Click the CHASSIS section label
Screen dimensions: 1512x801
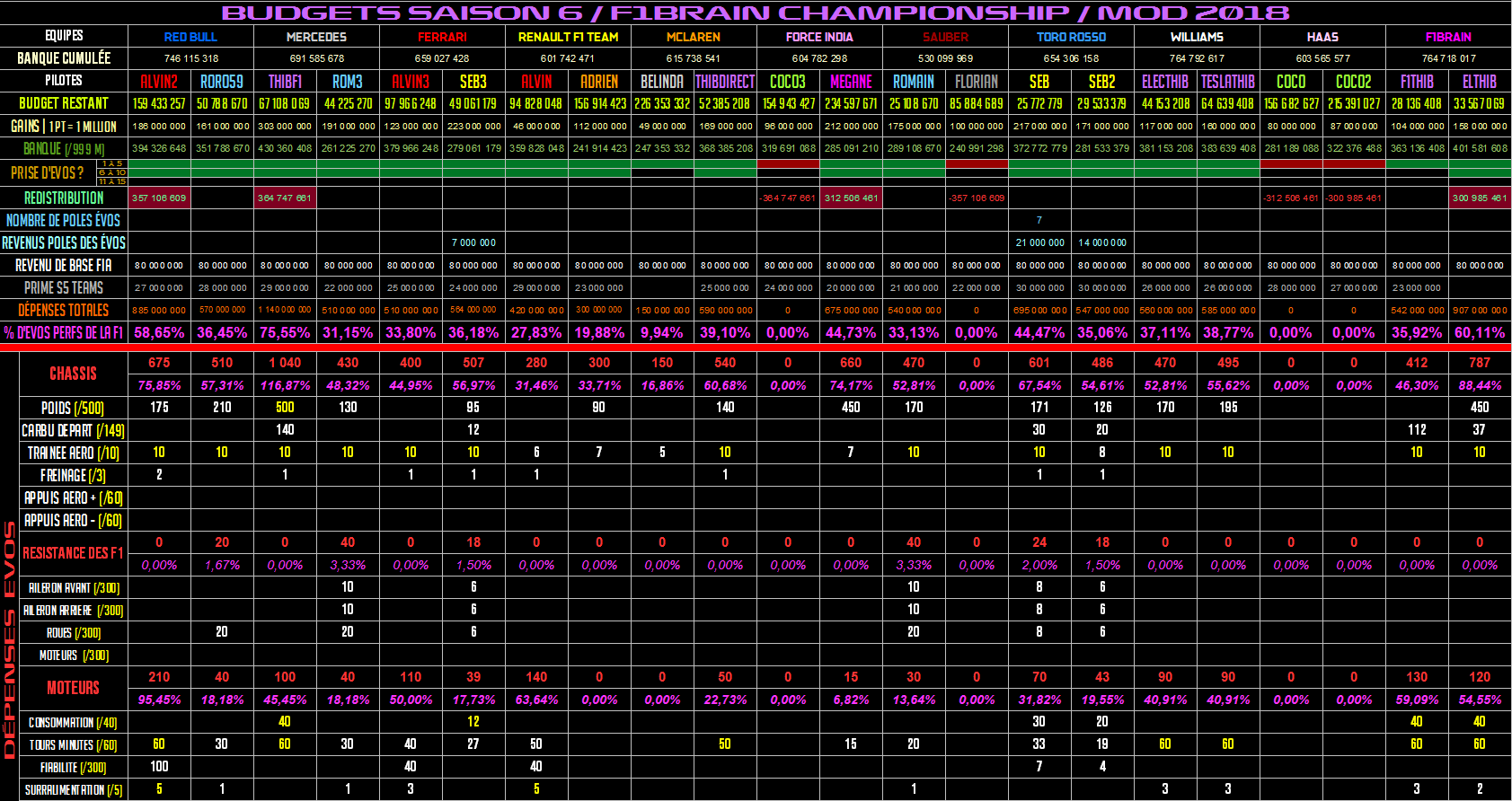click(x=73, y=374)
